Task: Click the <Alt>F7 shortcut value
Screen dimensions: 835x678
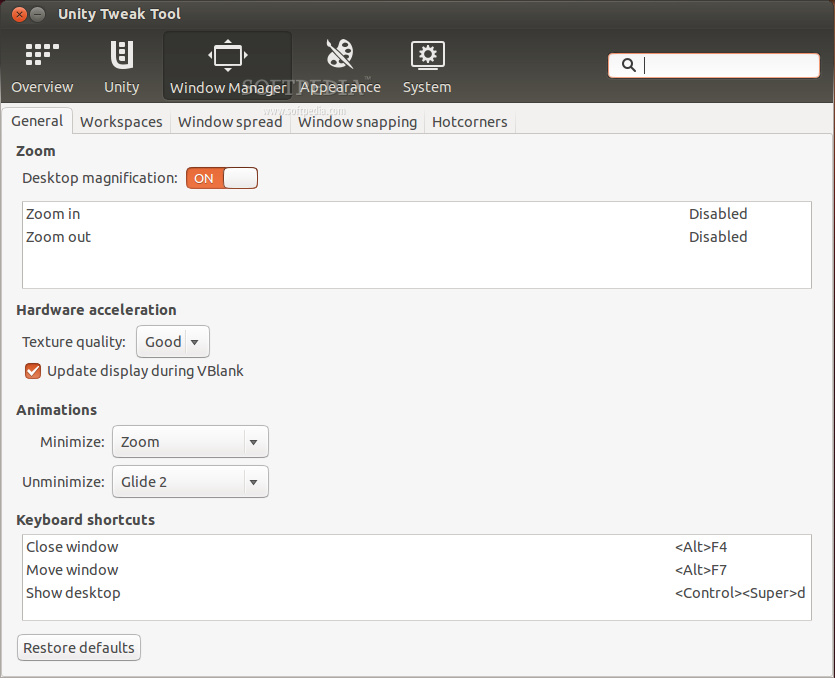Action: click(x=701, y=570)
